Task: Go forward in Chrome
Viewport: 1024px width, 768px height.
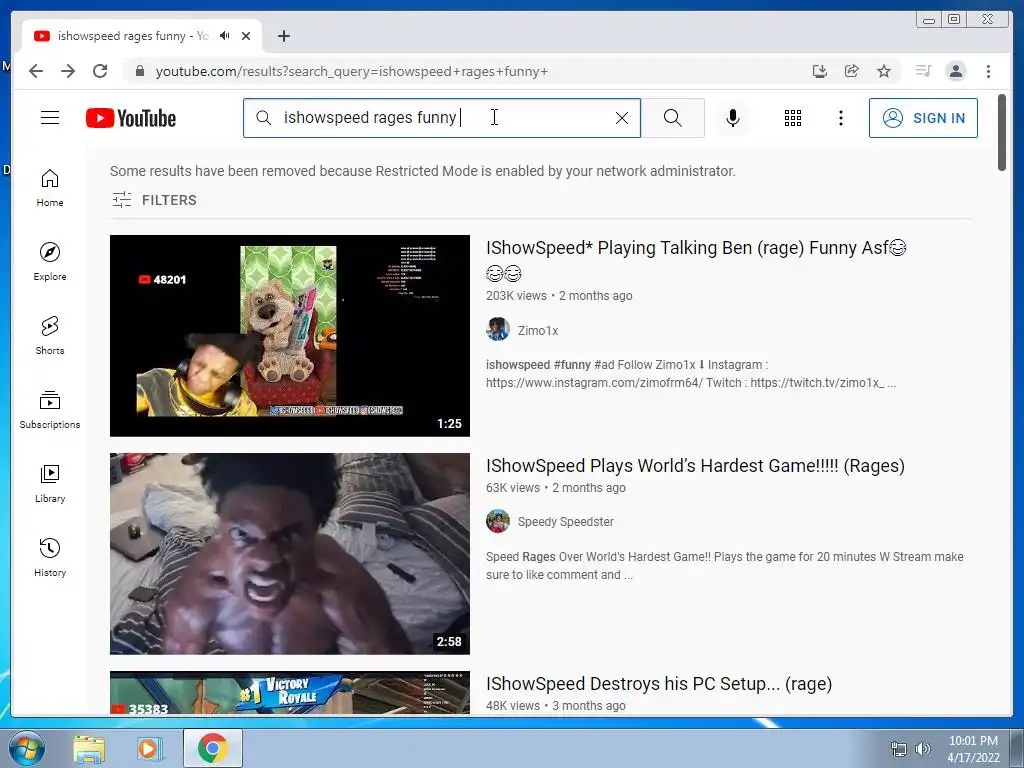Action: [x=68, y=71]
